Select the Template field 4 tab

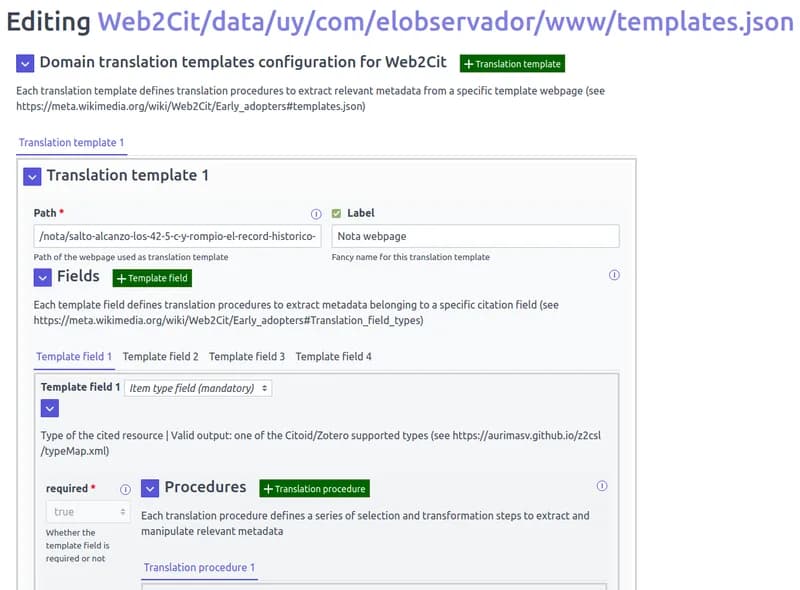pos(334,357)
